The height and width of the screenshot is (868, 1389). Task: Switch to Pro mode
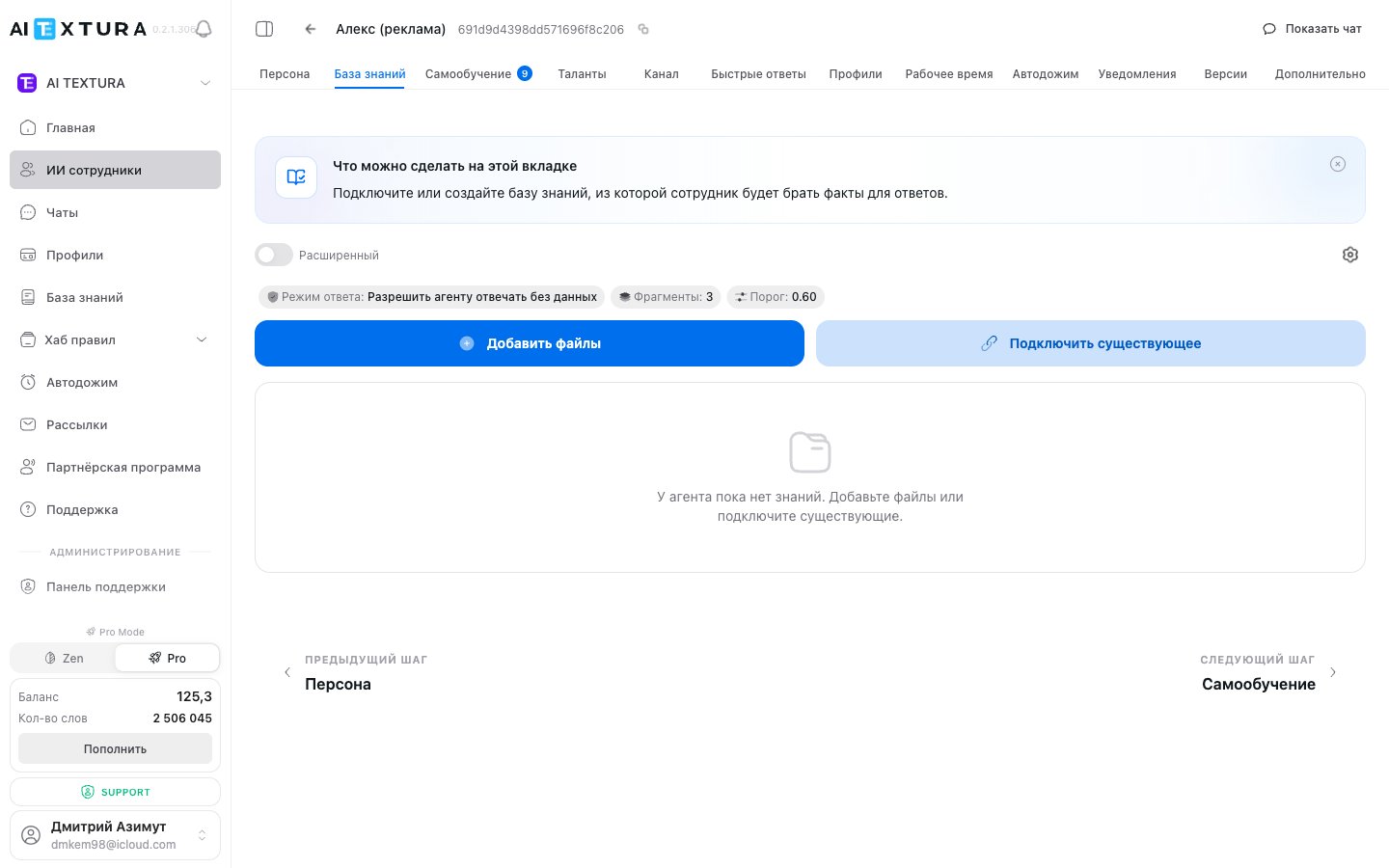pyautogui.click(x=167, y=658)
